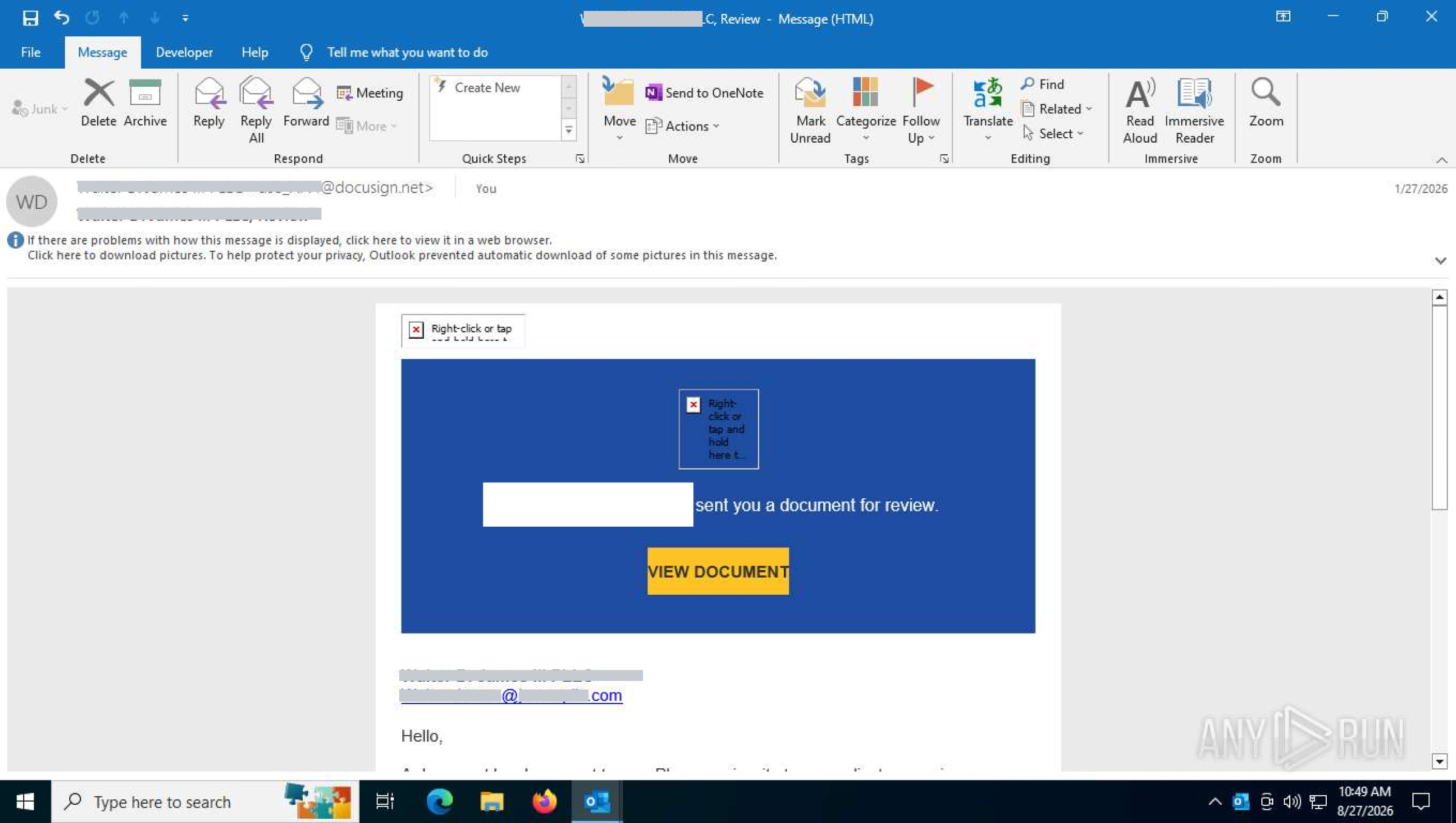Open the Junk dropdown
The image size is (1456, 823).
pyautogui.click(x=39, y=109)
